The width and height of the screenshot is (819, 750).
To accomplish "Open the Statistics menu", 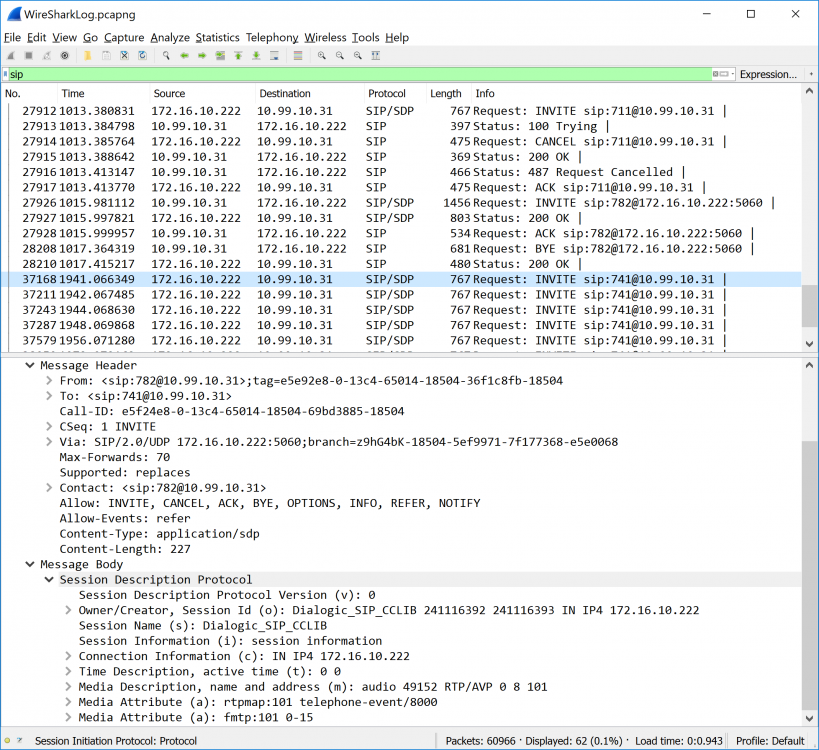I will (x=217, y=37).
